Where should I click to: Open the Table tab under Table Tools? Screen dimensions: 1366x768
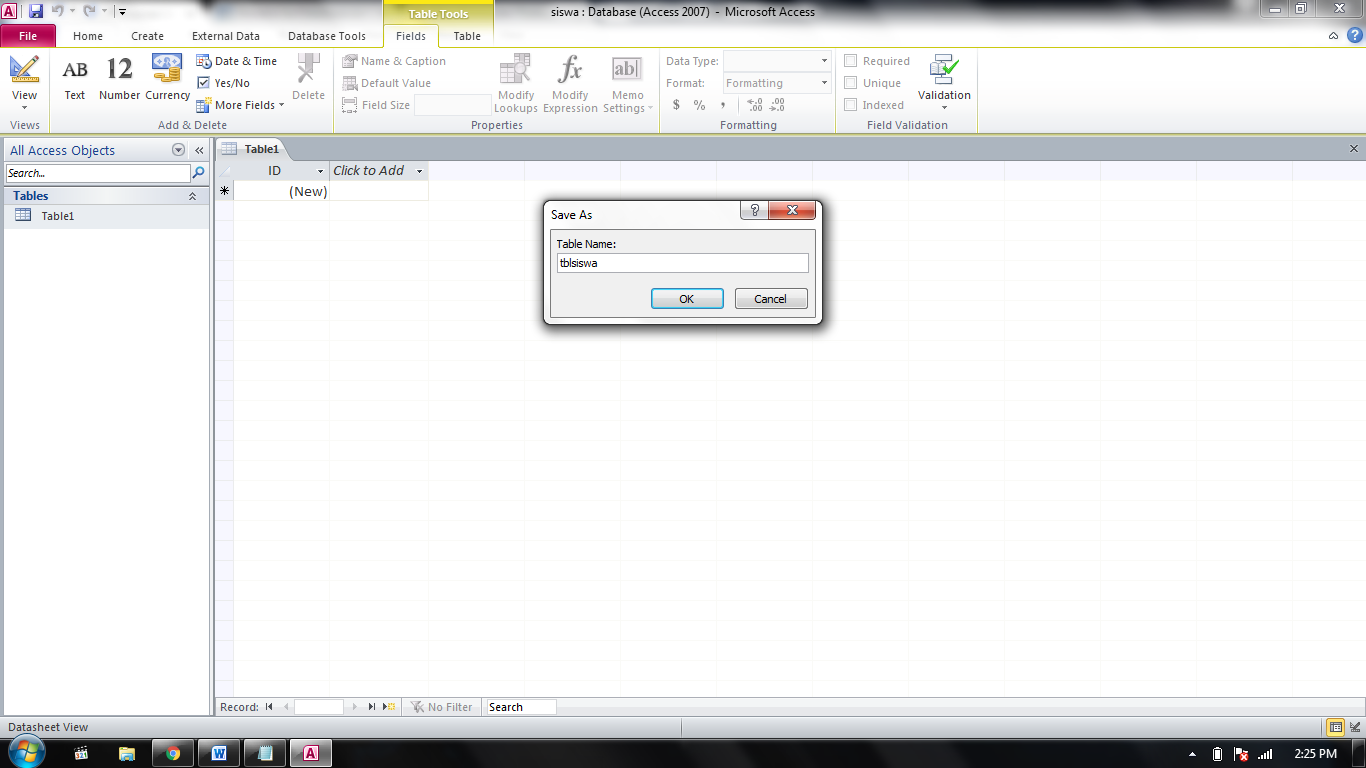pos(466,35)
